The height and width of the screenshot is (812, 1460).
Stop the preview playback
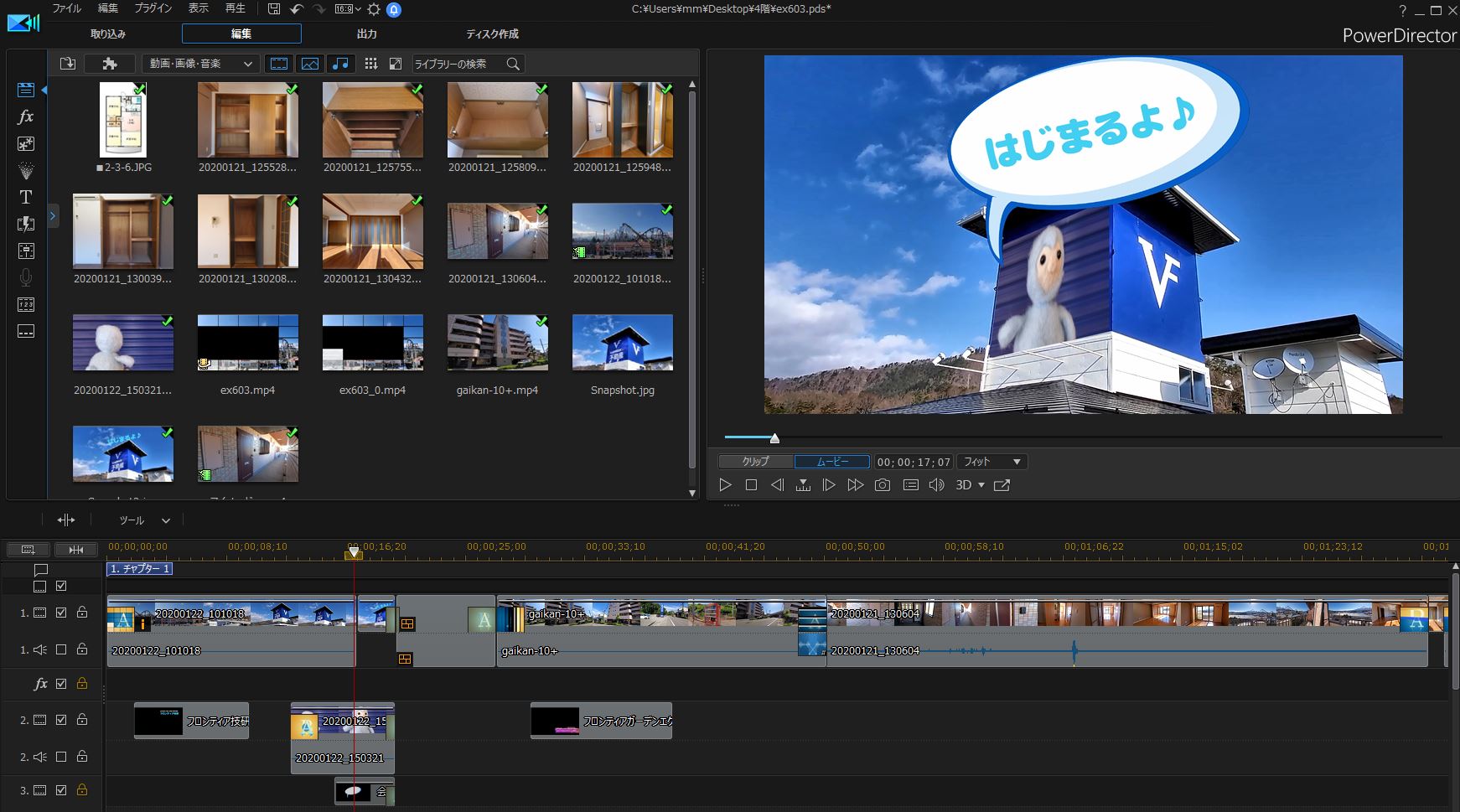point(751,485)
